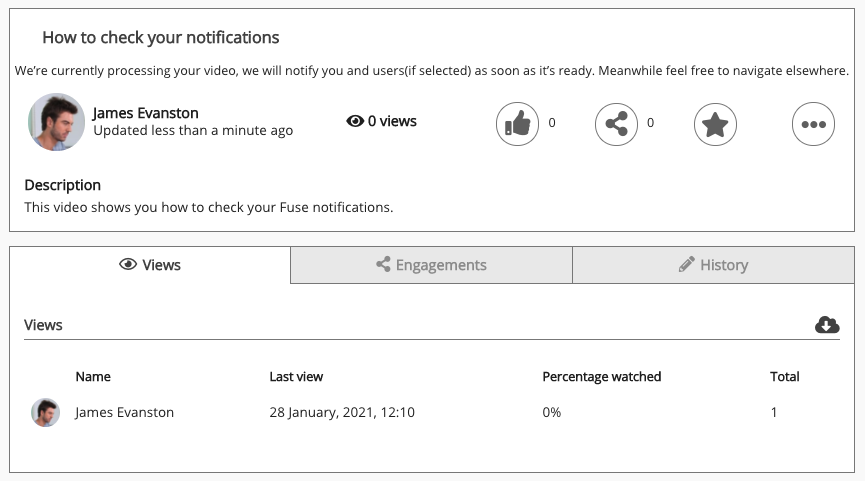
Task: Click the Name column header
Action: tap(93, 377)
